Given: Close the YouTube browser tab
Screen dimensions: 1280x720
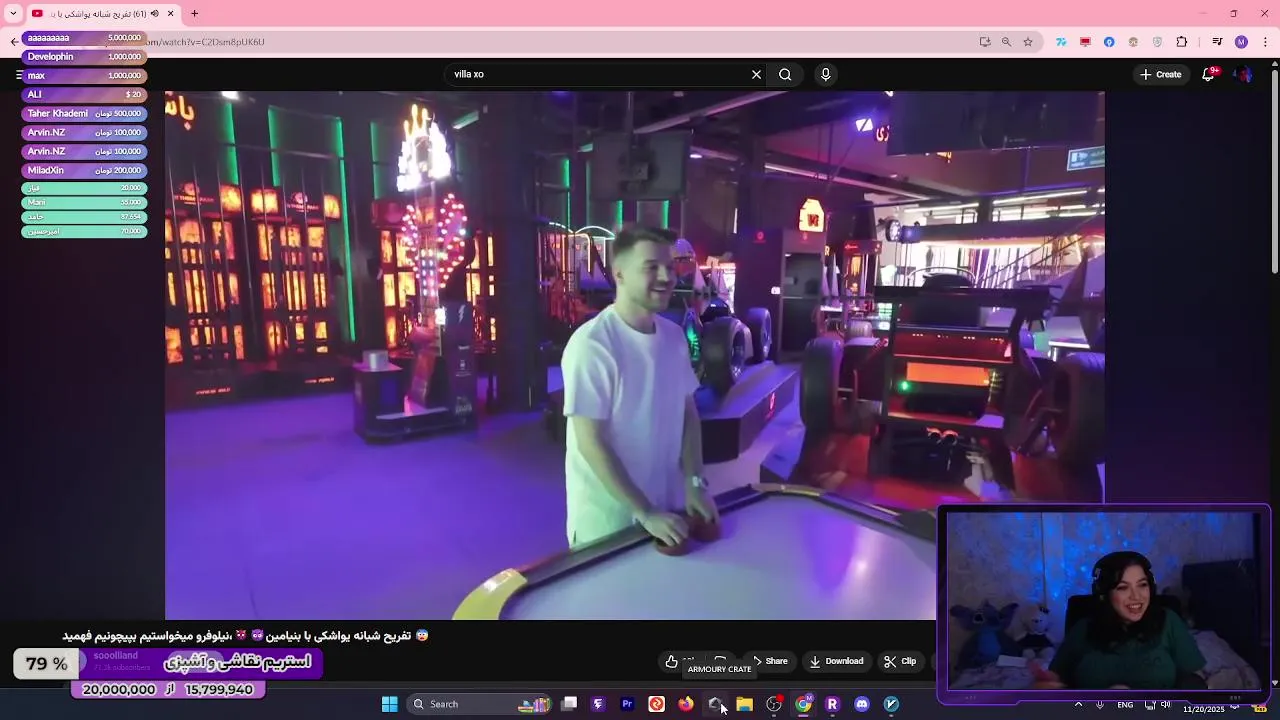Looking at the screenshot, I should click(x=171, y=14).
